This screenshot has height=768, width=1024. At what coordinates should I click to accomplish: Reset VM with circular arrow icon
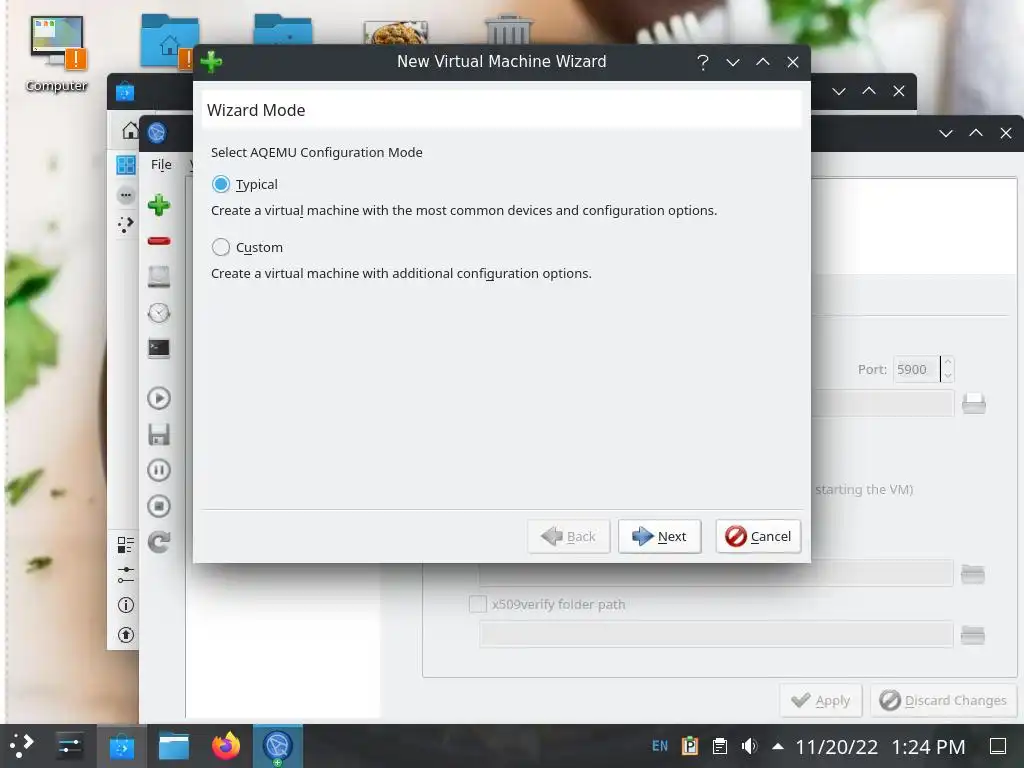point(159,541)
